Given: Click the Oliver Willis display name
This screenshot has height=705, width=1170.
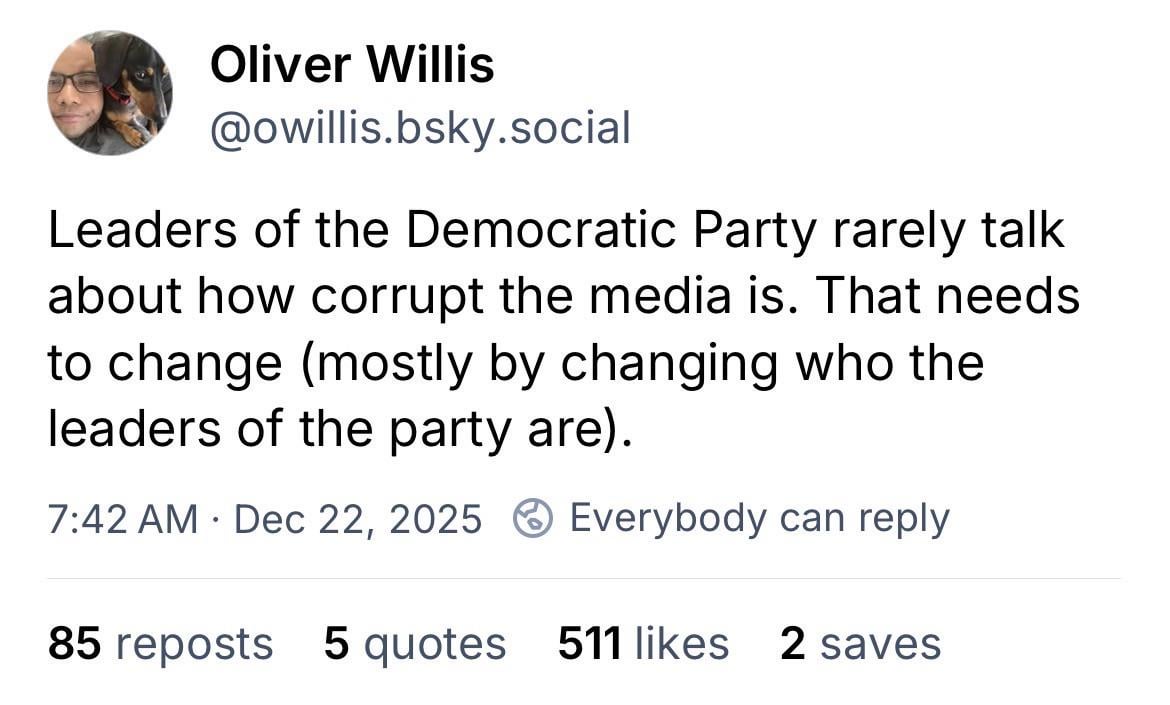Looking at the screenshot, I should click(352, 66).
